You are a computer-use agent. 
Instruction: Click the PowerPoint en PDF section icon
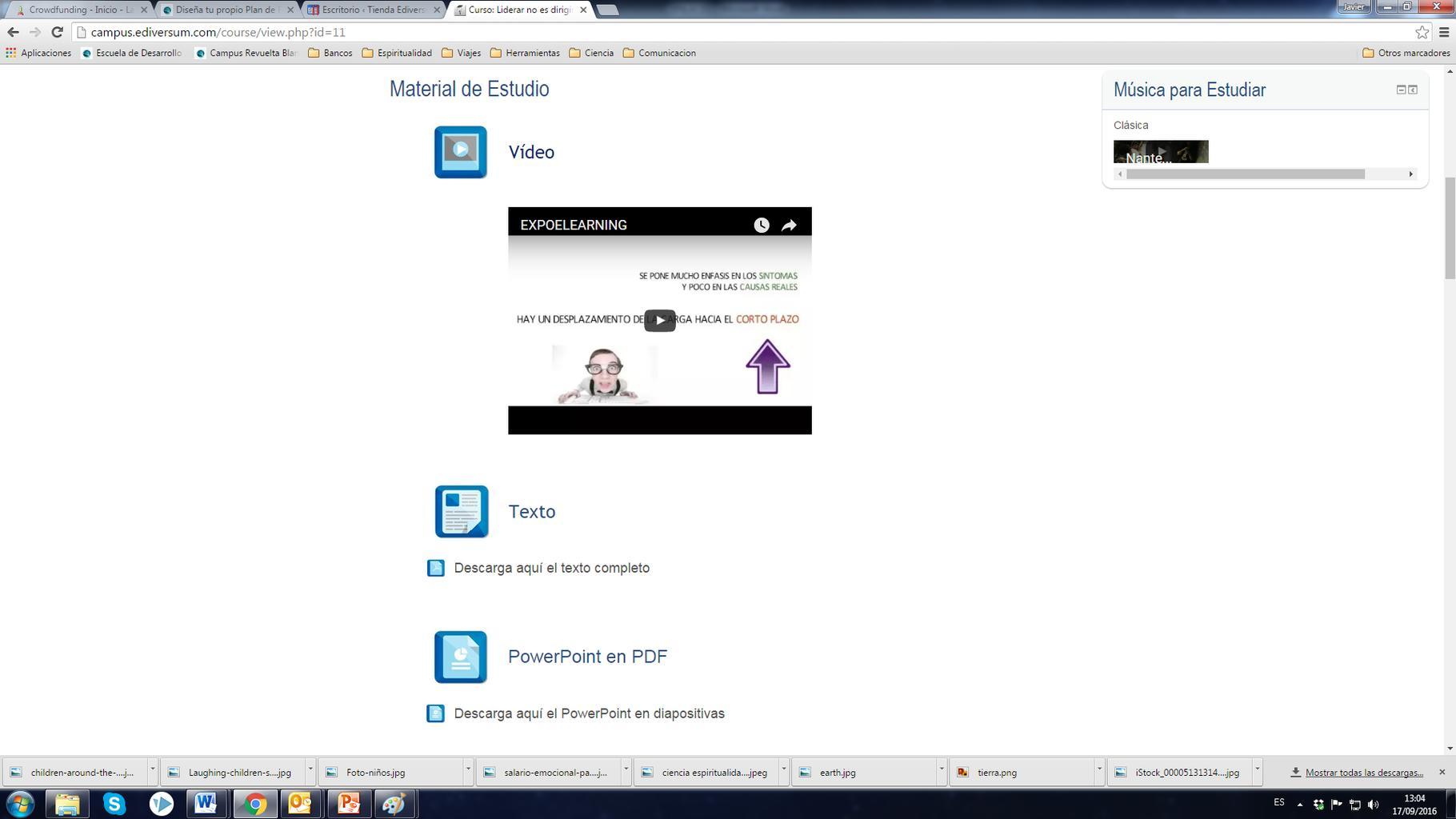(x=460, y=657)
